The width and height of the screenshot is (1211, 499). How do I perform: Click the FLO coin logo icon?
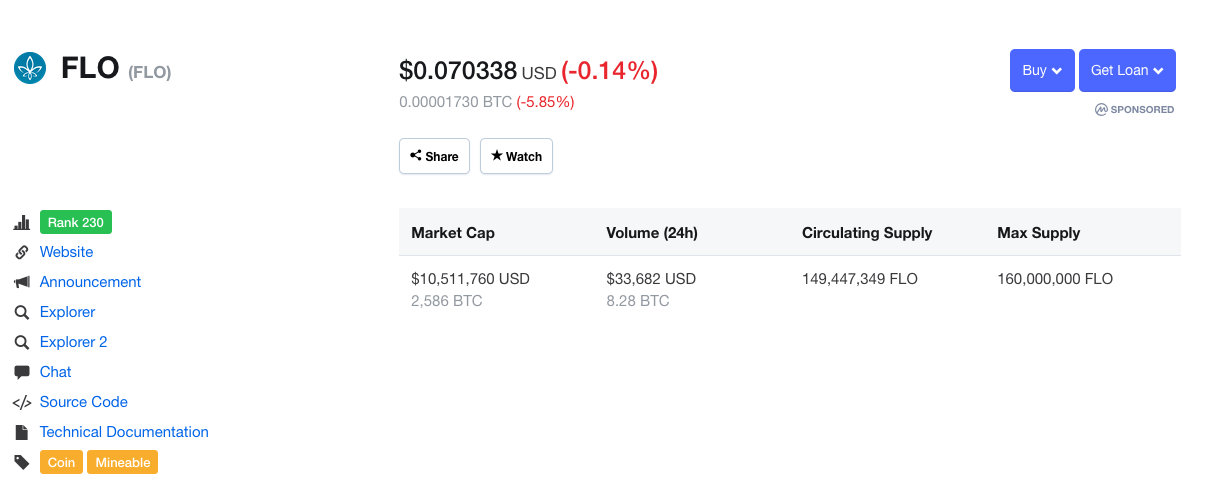[x=30, y=68]
